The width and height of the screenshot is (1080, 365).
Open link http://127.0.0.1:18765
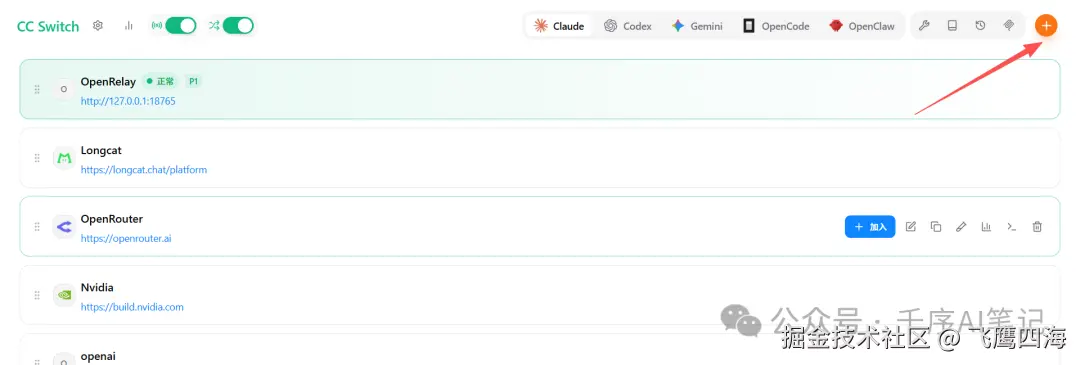click(x=128, y=101)
